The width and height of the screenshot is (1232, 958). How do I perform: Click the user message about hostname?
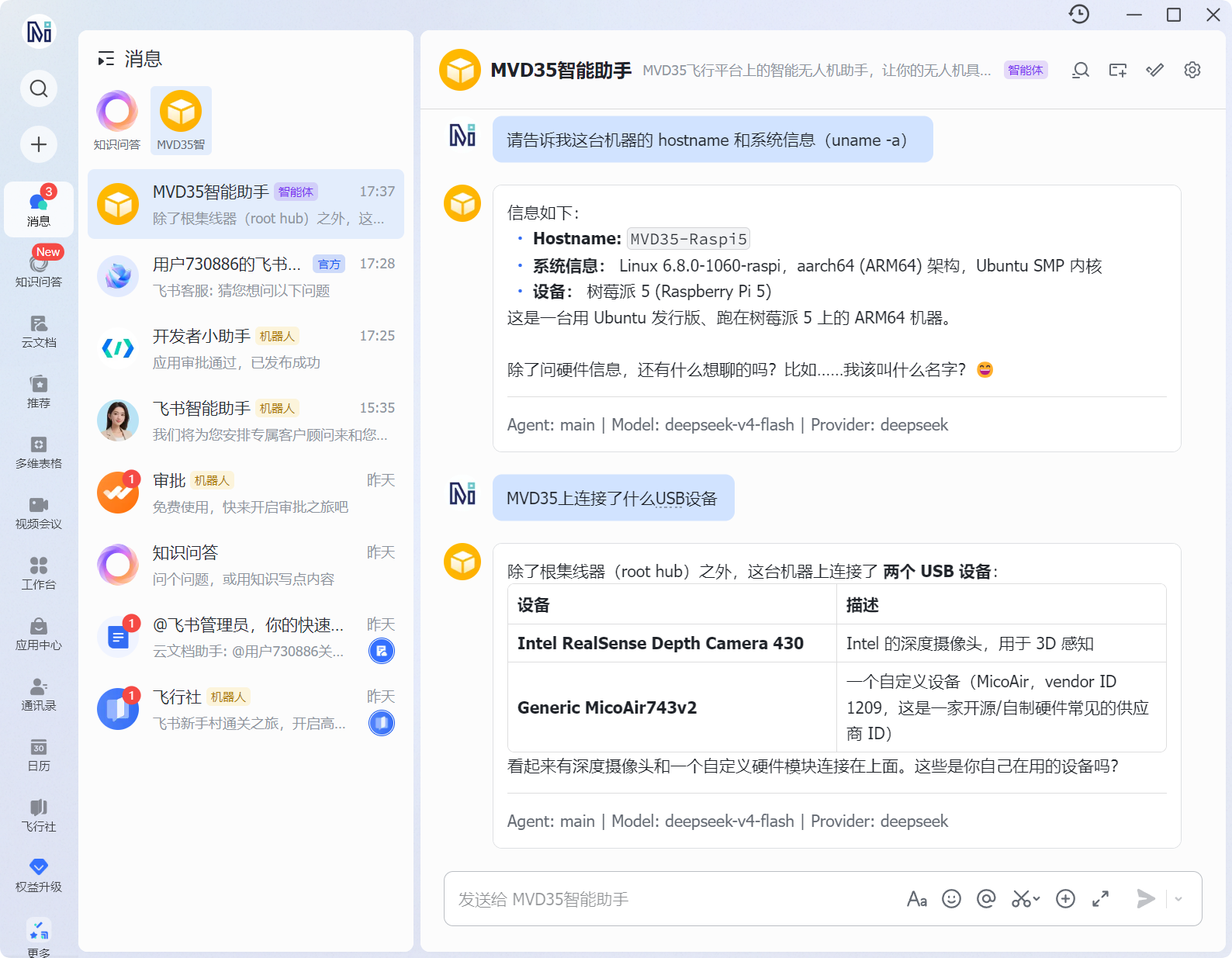coord(712,140)
